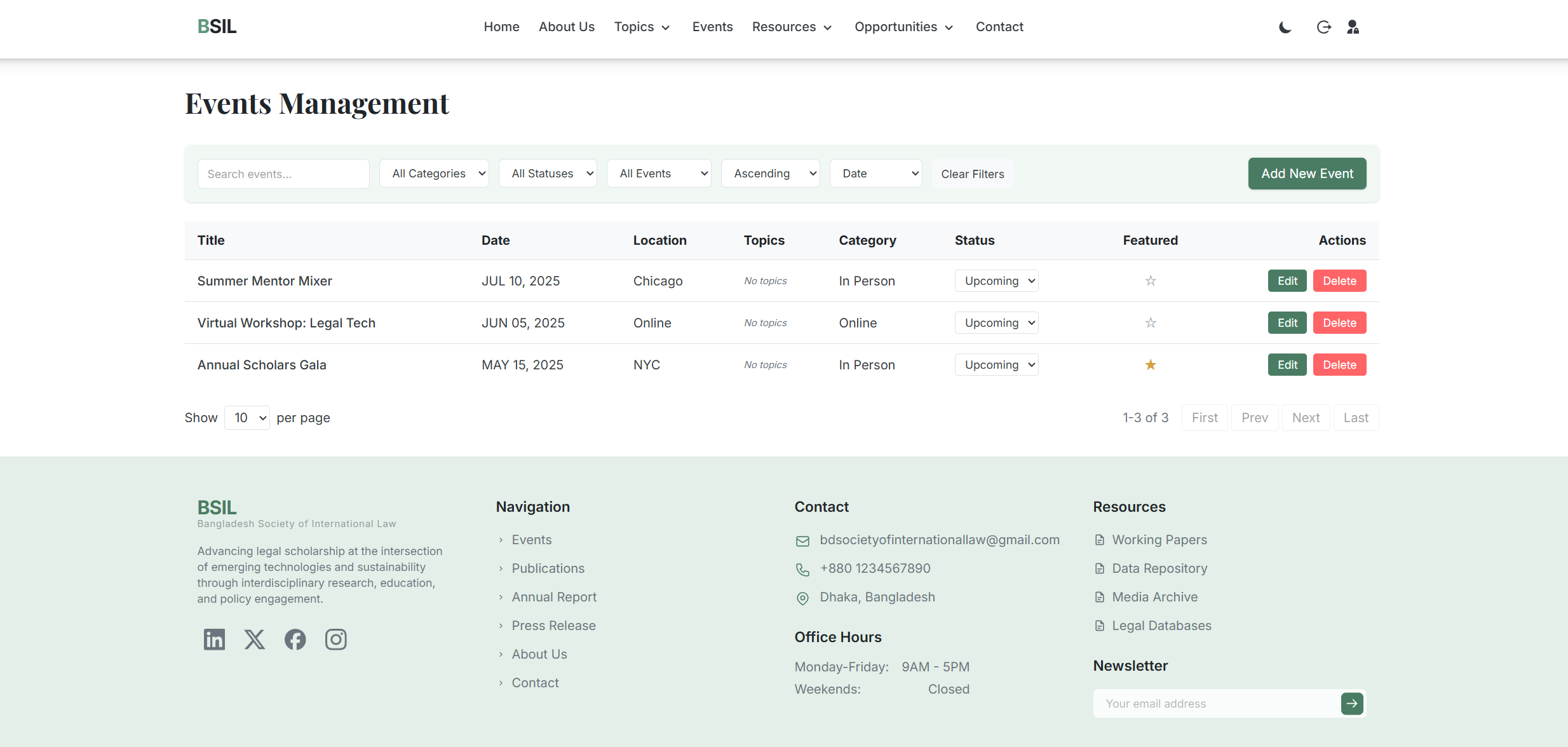Open the Facebook social icon
The height and width of the screenshot is (747, 1568).
point(295,639)
